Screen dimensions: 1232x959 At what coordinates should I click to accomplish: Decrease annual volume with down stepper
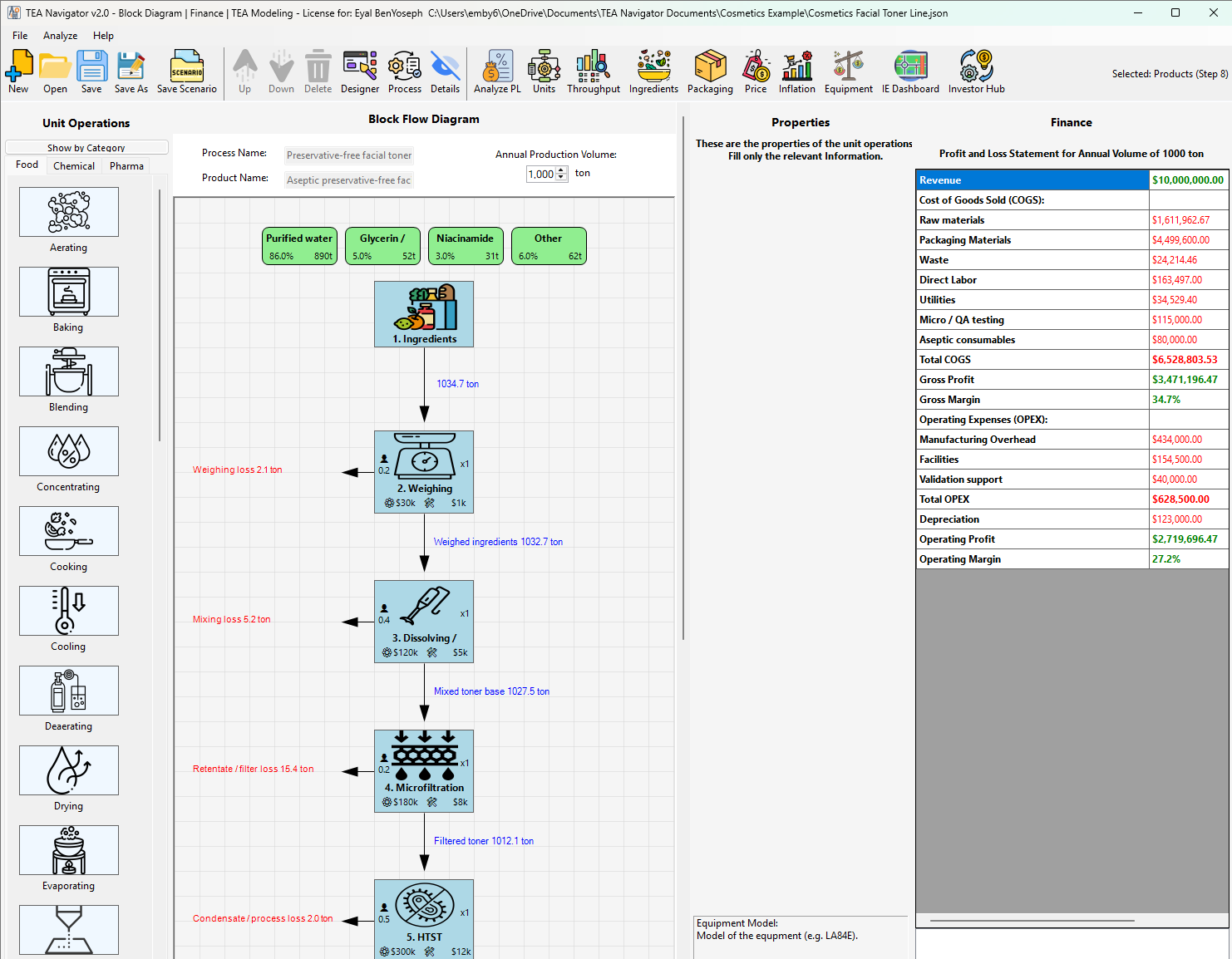pyautogui.click(x=561, y=177)
